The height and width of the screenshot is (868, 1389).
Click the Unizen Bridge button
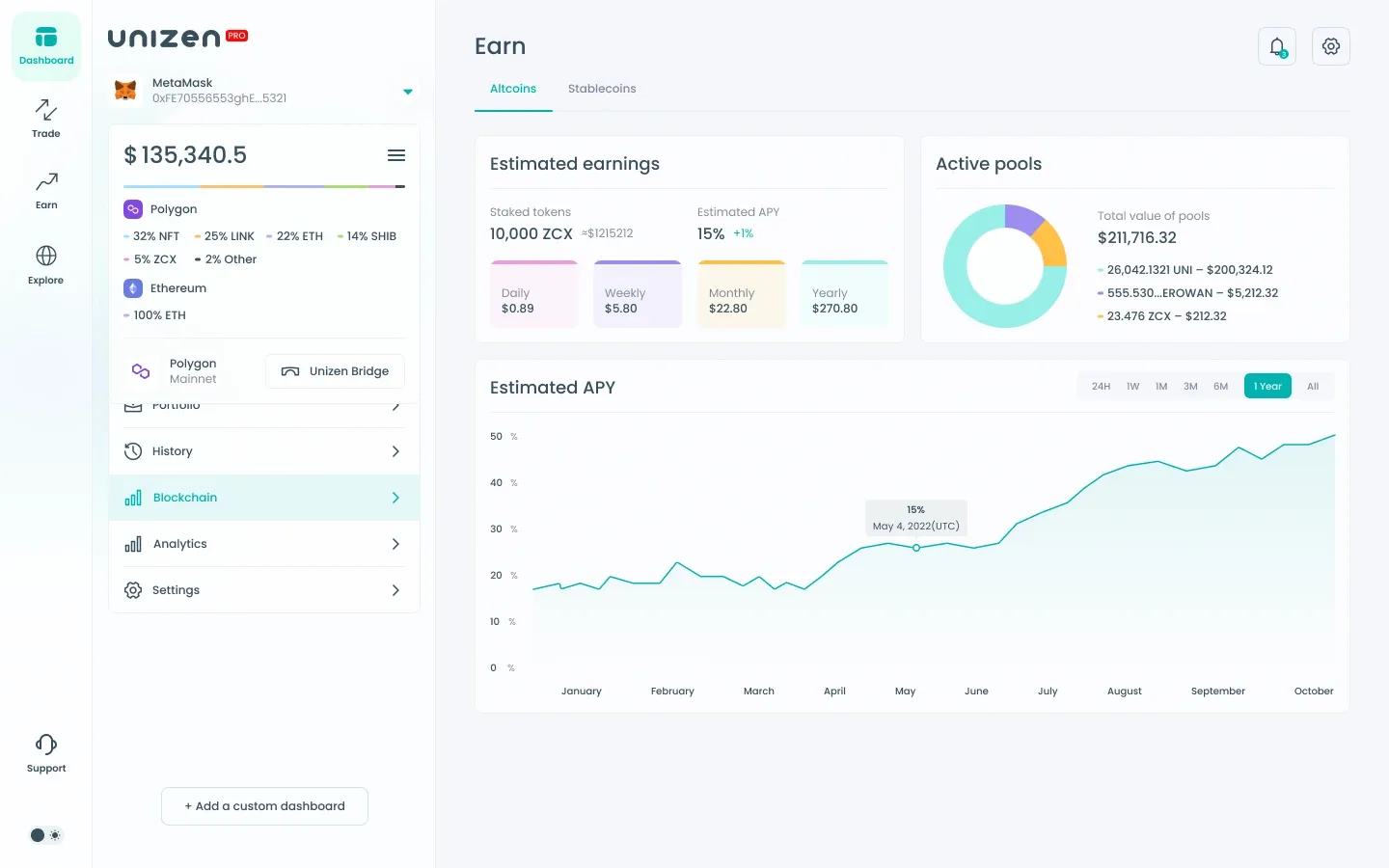click(335, 371)
